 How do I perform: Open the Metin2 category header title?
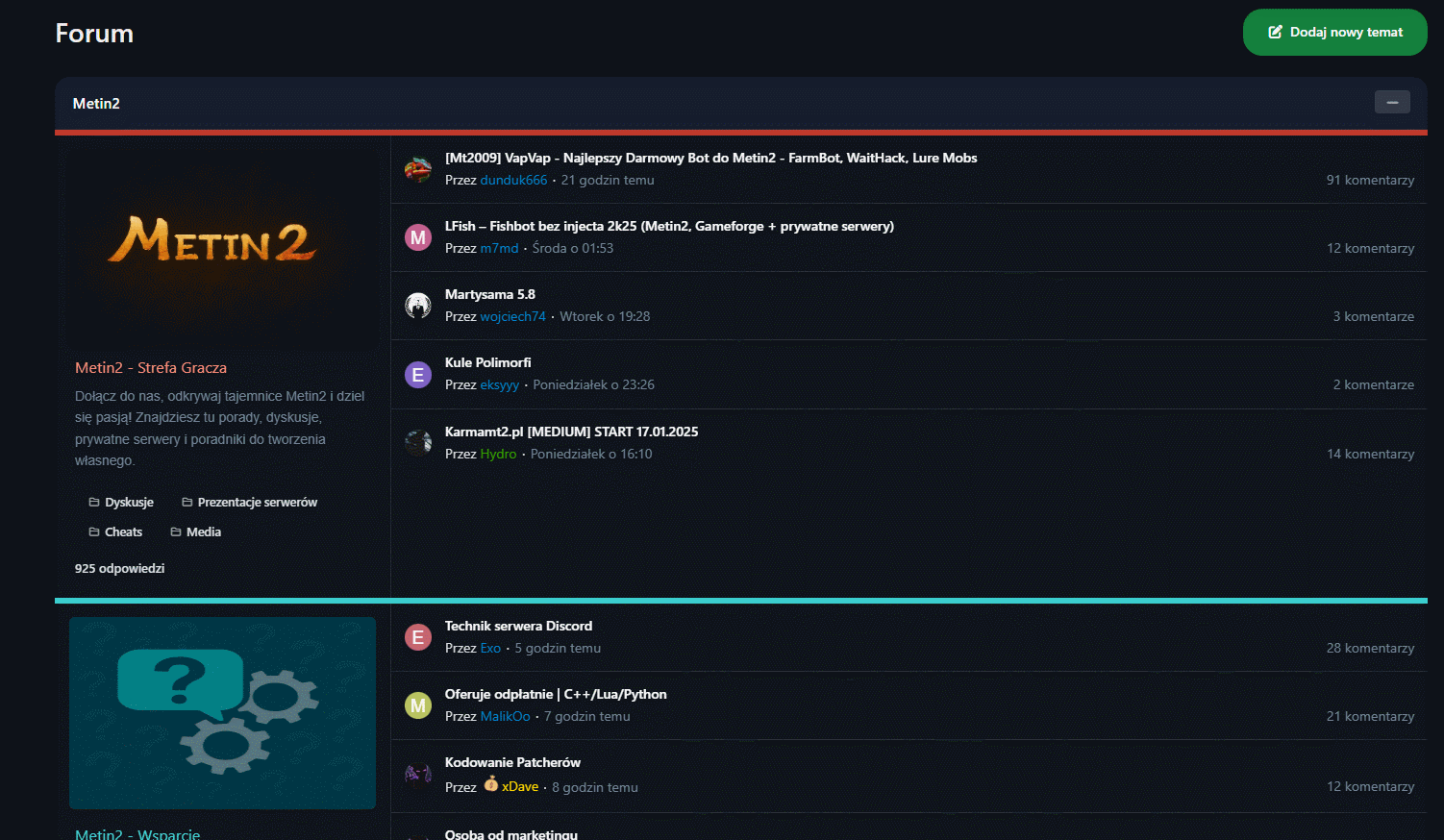96,104
